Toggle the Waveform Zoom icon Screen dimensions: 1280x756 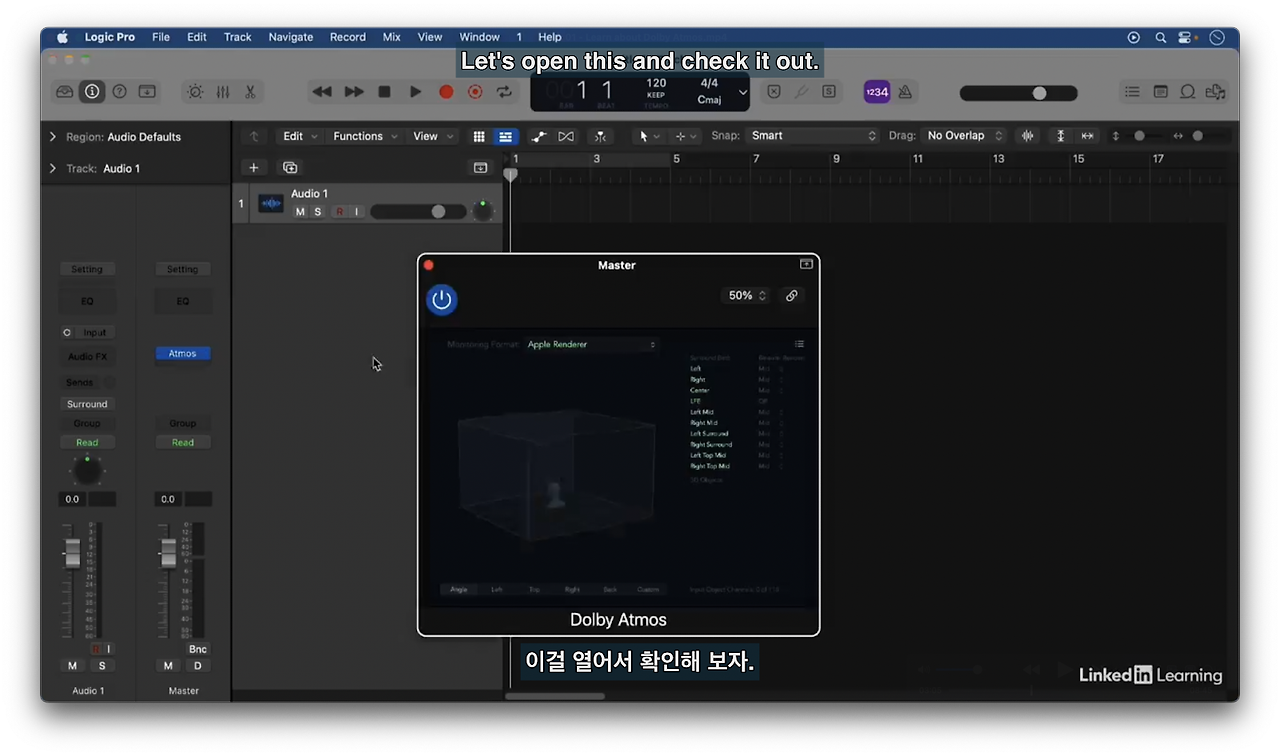pyautogui.click(x=1027, y=136)
